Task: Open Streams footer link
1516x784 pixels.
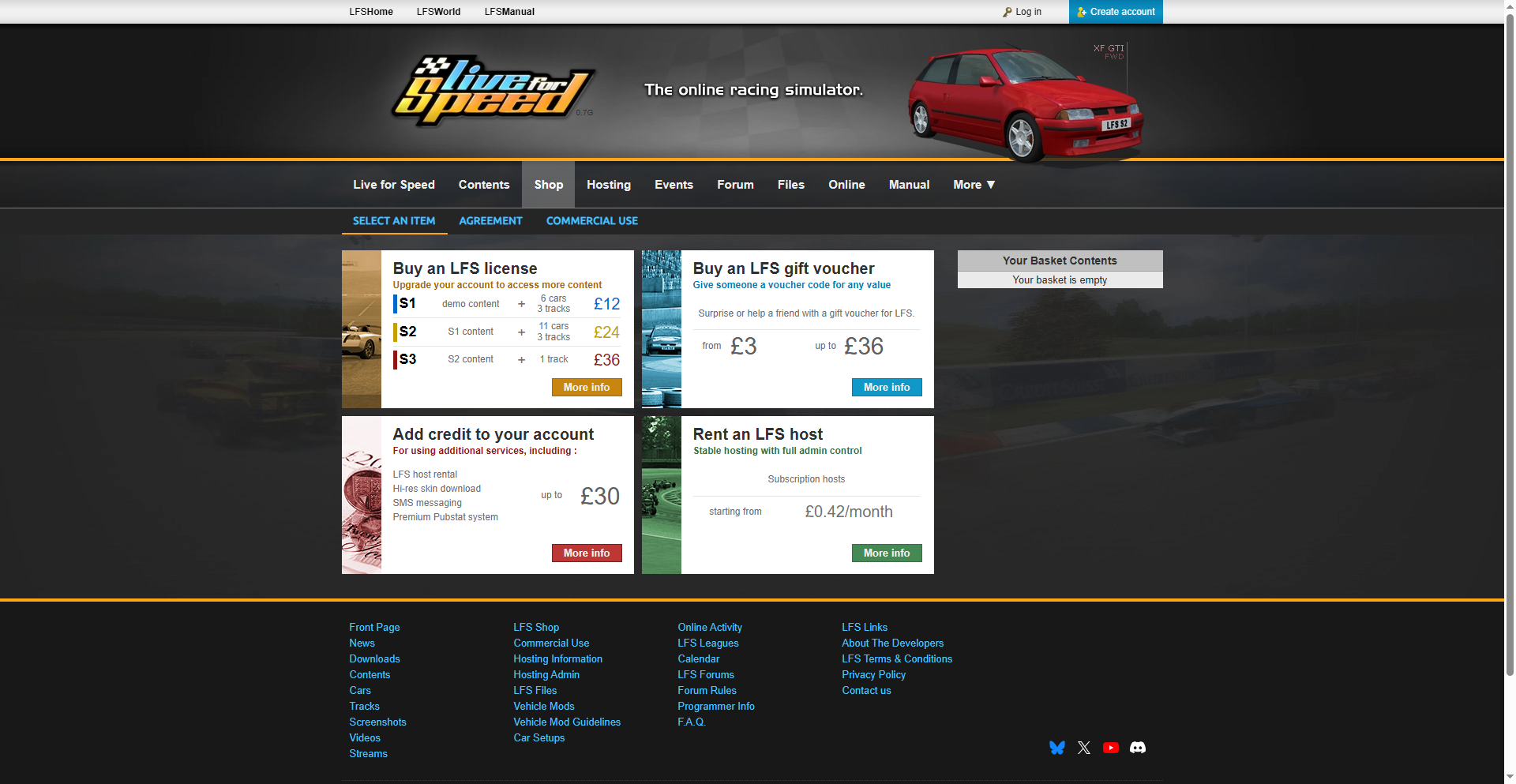Action: coord(368,754)
